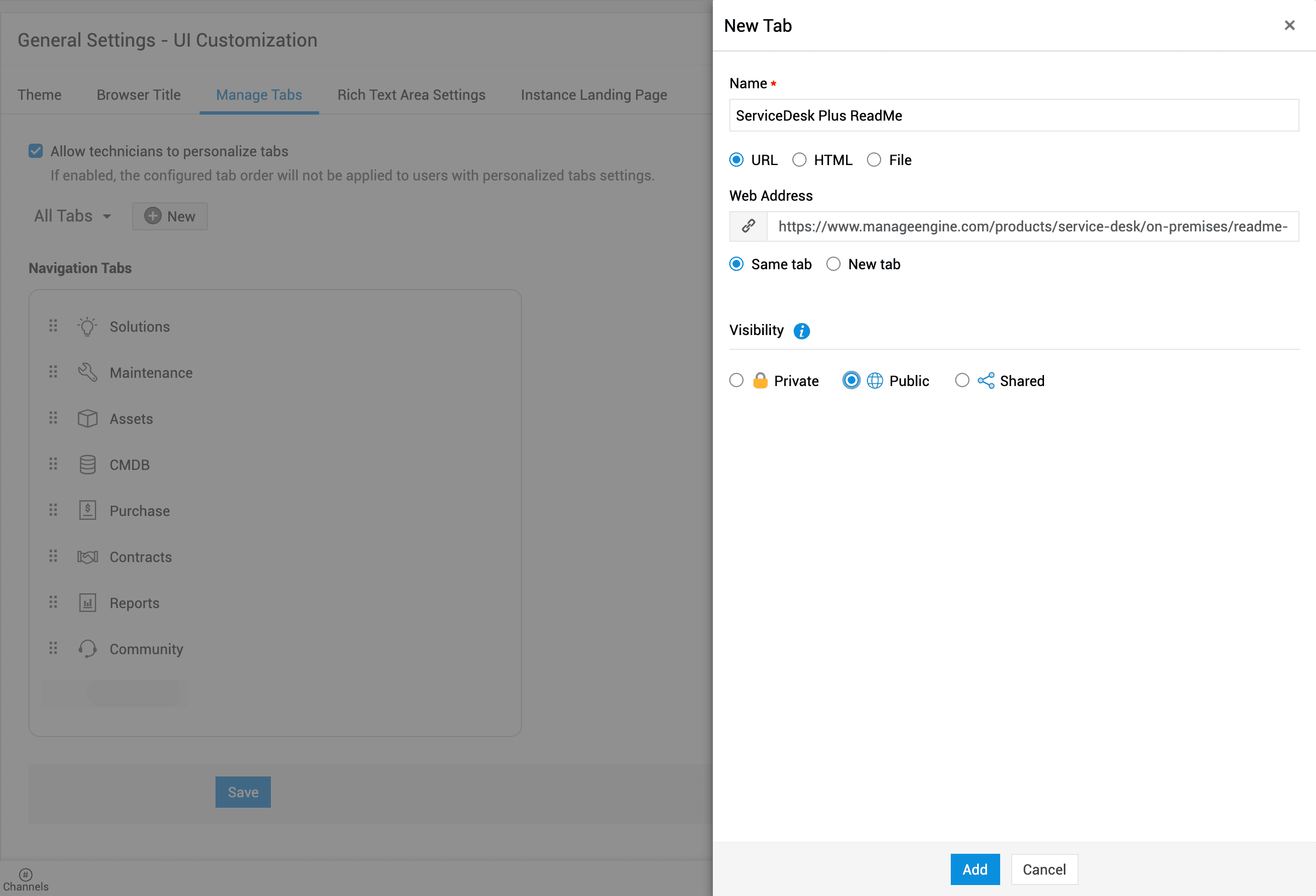Viewport: 1316px width, 896px height.
Task: Click the Visibility info icon
Action: click(x=801, y=331)
